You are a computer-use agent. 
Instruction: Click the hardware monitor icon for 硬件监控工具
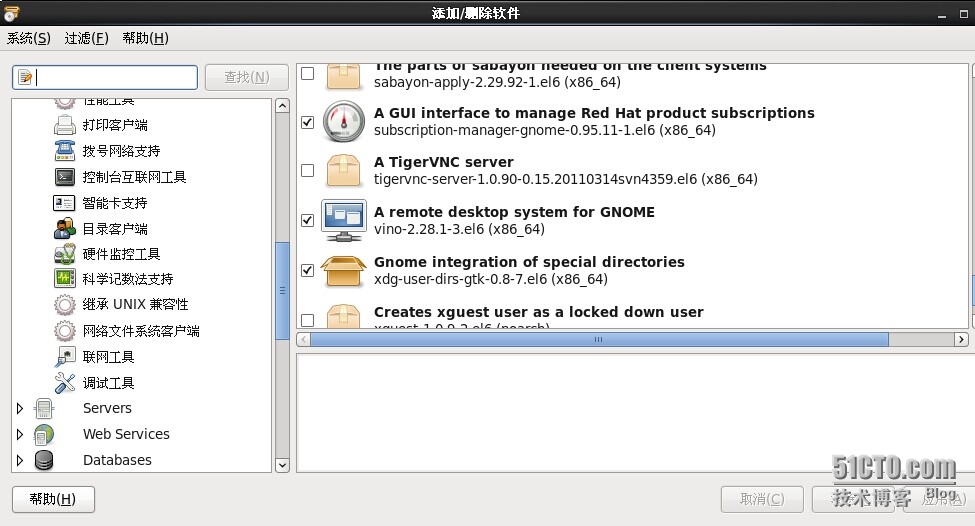click(x=65, y=254)
